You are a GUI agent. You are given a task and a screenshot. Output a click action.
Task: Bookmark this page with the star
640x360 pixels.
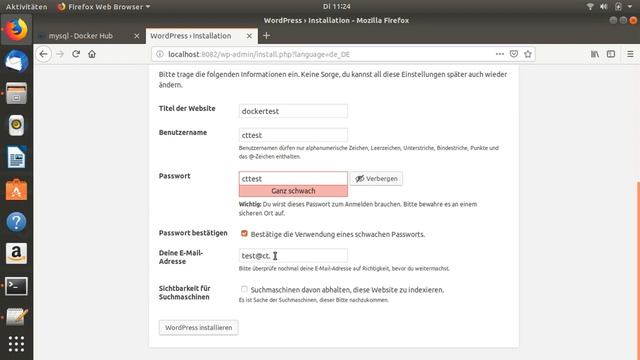[x=528, y=54]
